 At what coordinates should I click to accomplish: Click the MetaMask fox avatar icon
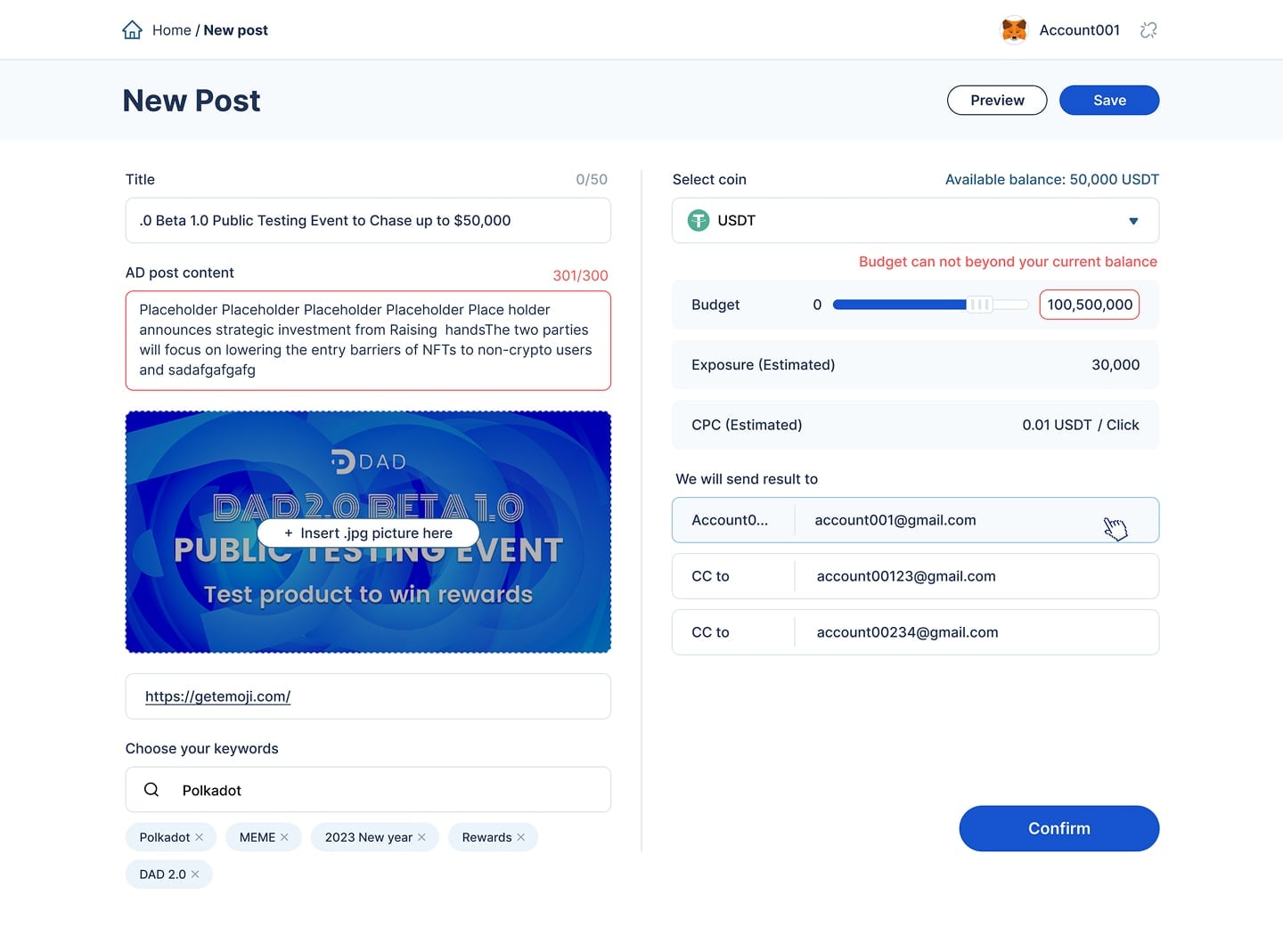pyautogui.click(x=1014, y=30)
